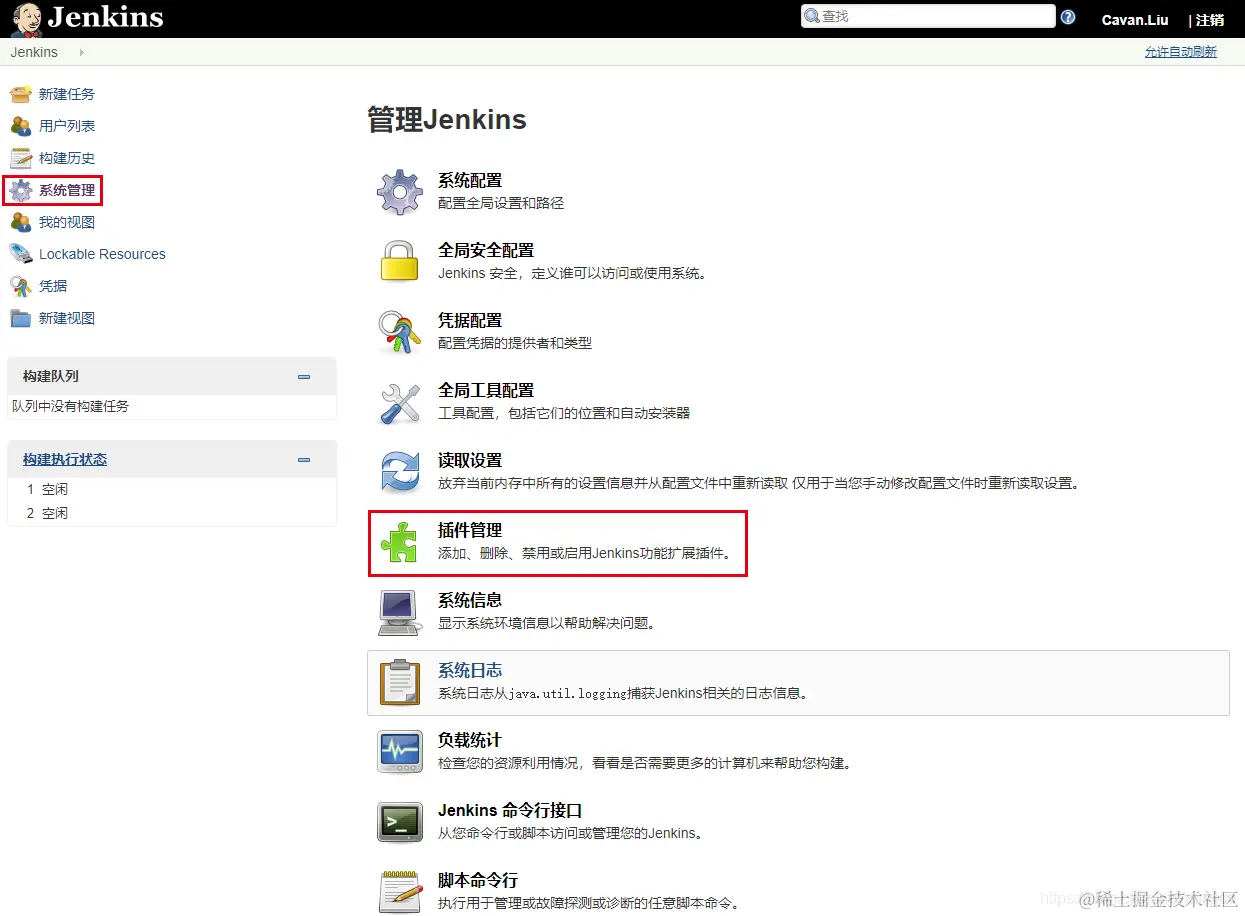Click the 负载统计 heartbeat monitor icon

coord(400,752)
